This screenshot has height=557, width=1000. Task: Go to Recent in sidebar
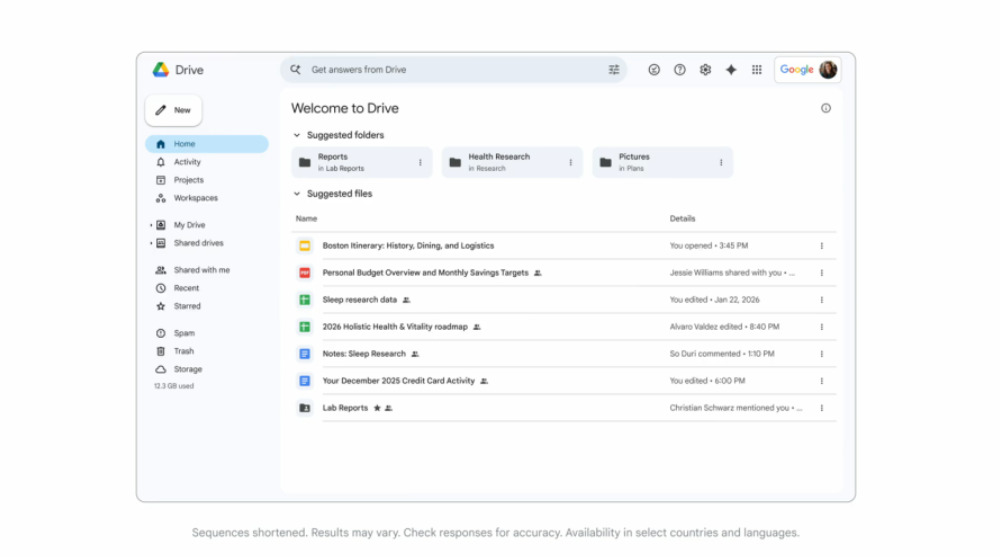[186, 288]
